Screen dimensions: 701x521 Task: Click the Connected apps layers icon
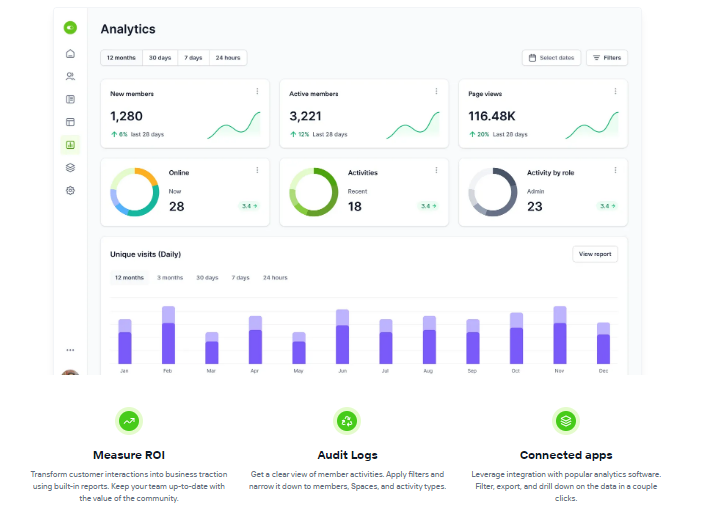[x=566, y=421]
